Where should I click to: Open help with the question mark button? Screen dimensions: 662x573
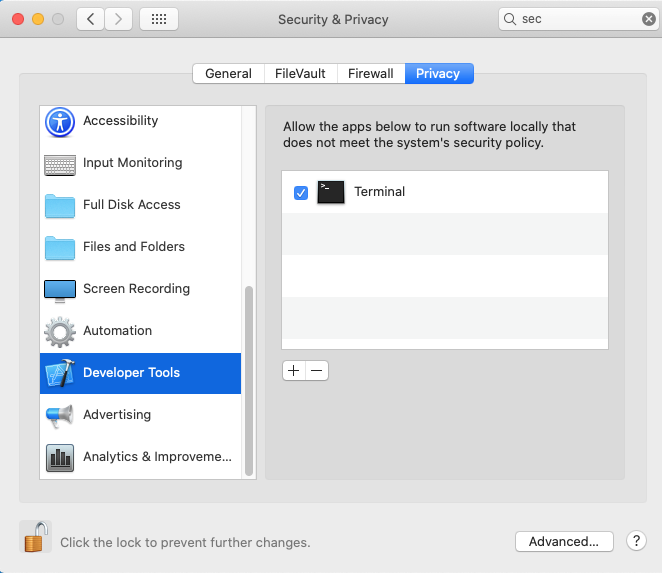click(636, 541)
